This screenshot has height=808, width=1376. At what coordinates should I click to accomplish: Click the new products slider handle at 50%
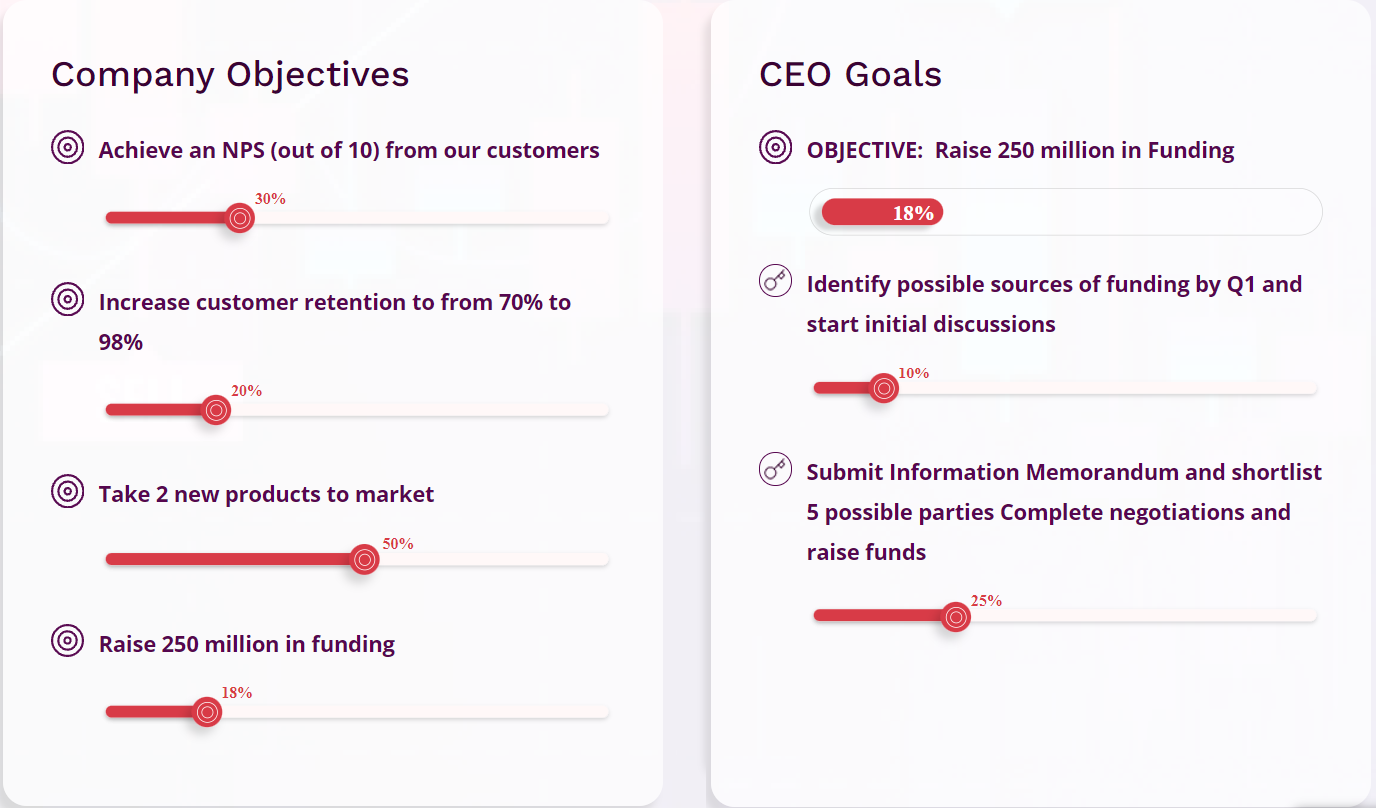[x=365, y=559]
